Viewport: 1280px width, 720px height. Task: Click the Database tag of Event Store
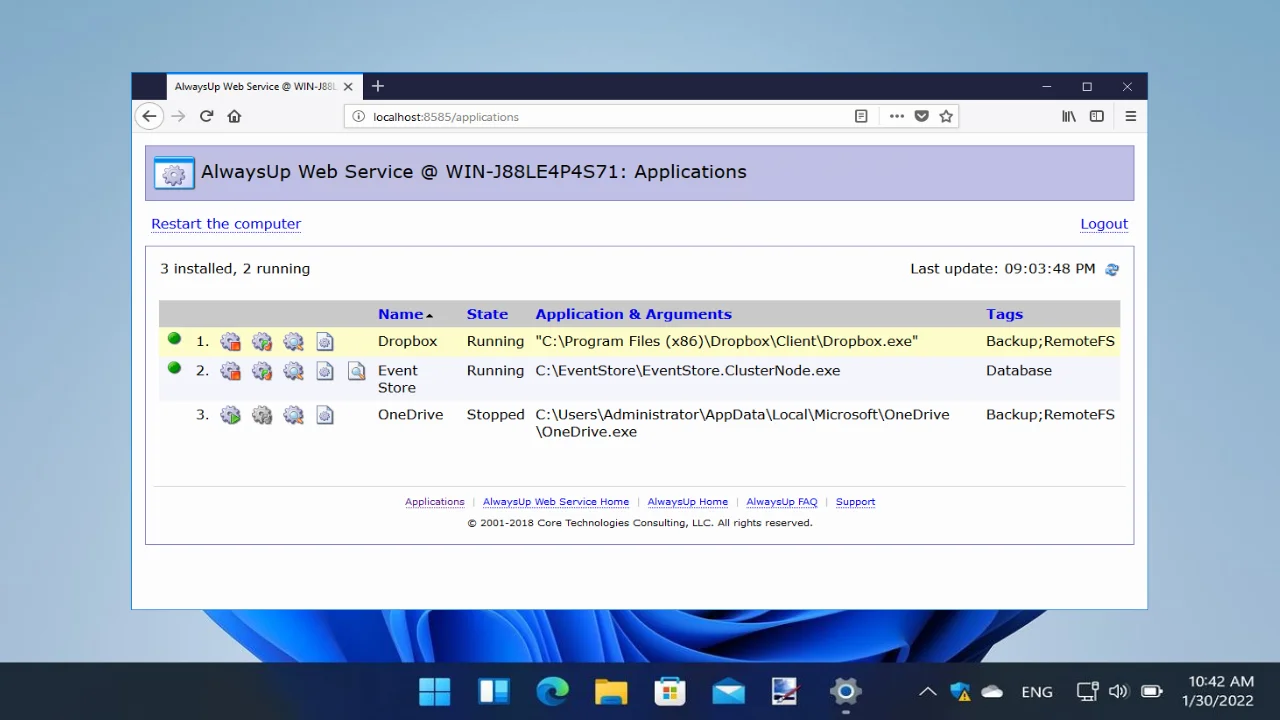(1019, 370)
